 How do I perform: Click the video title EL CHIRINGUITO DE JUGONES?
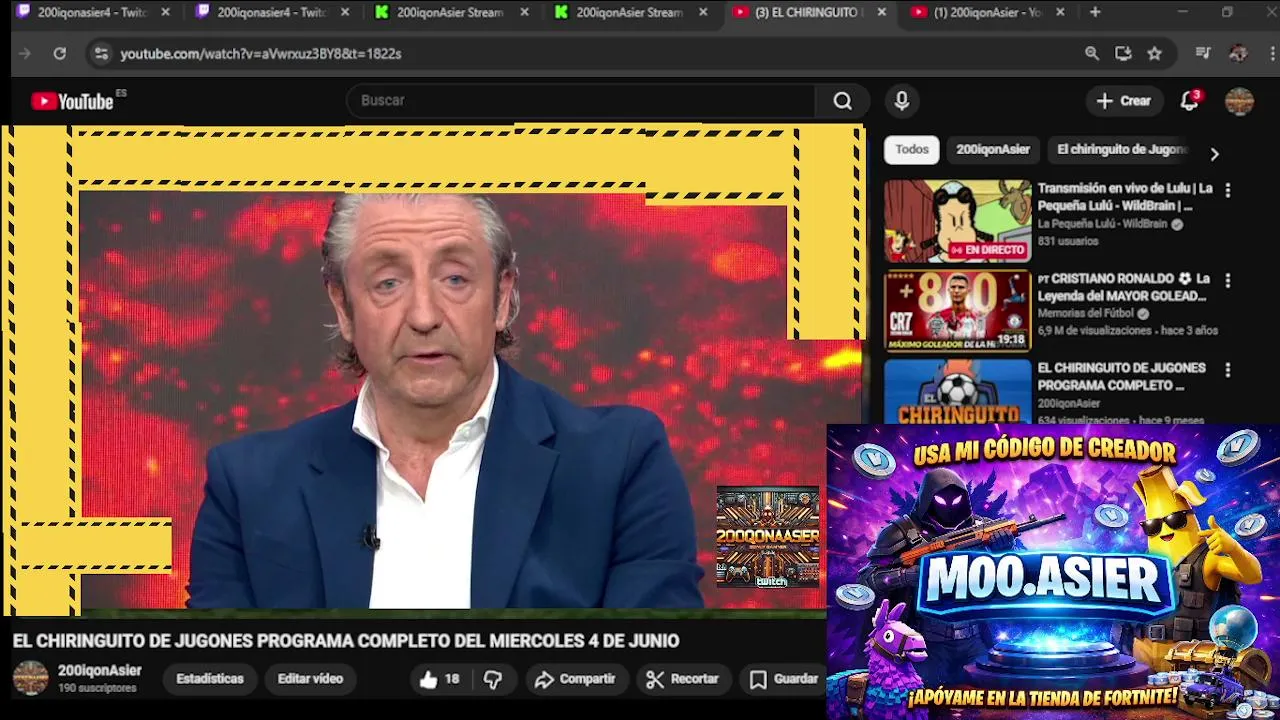tap(346, 641)
